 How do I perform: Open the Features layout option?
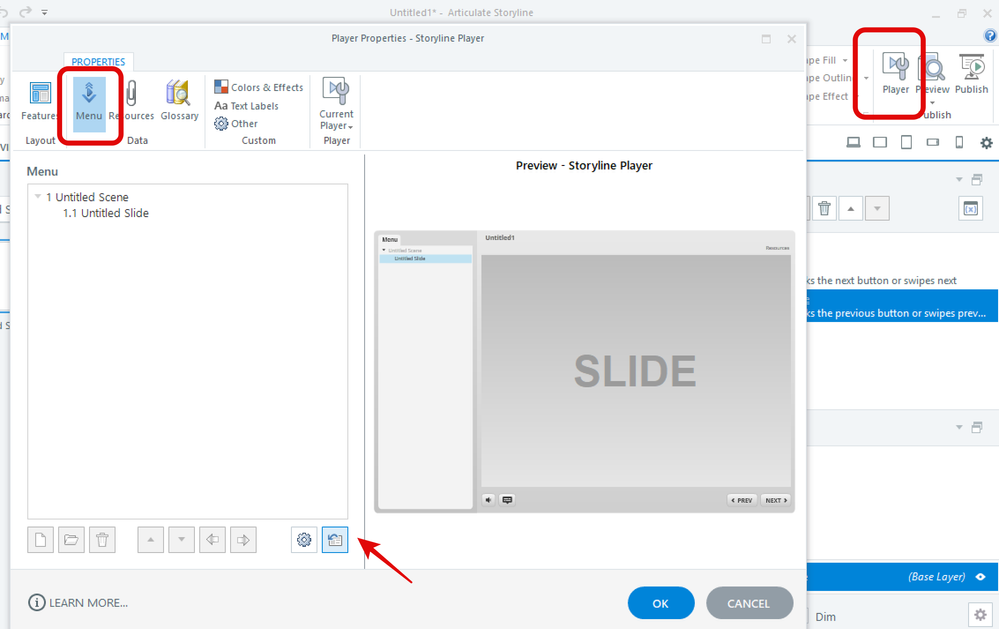[x=40, y=102]
